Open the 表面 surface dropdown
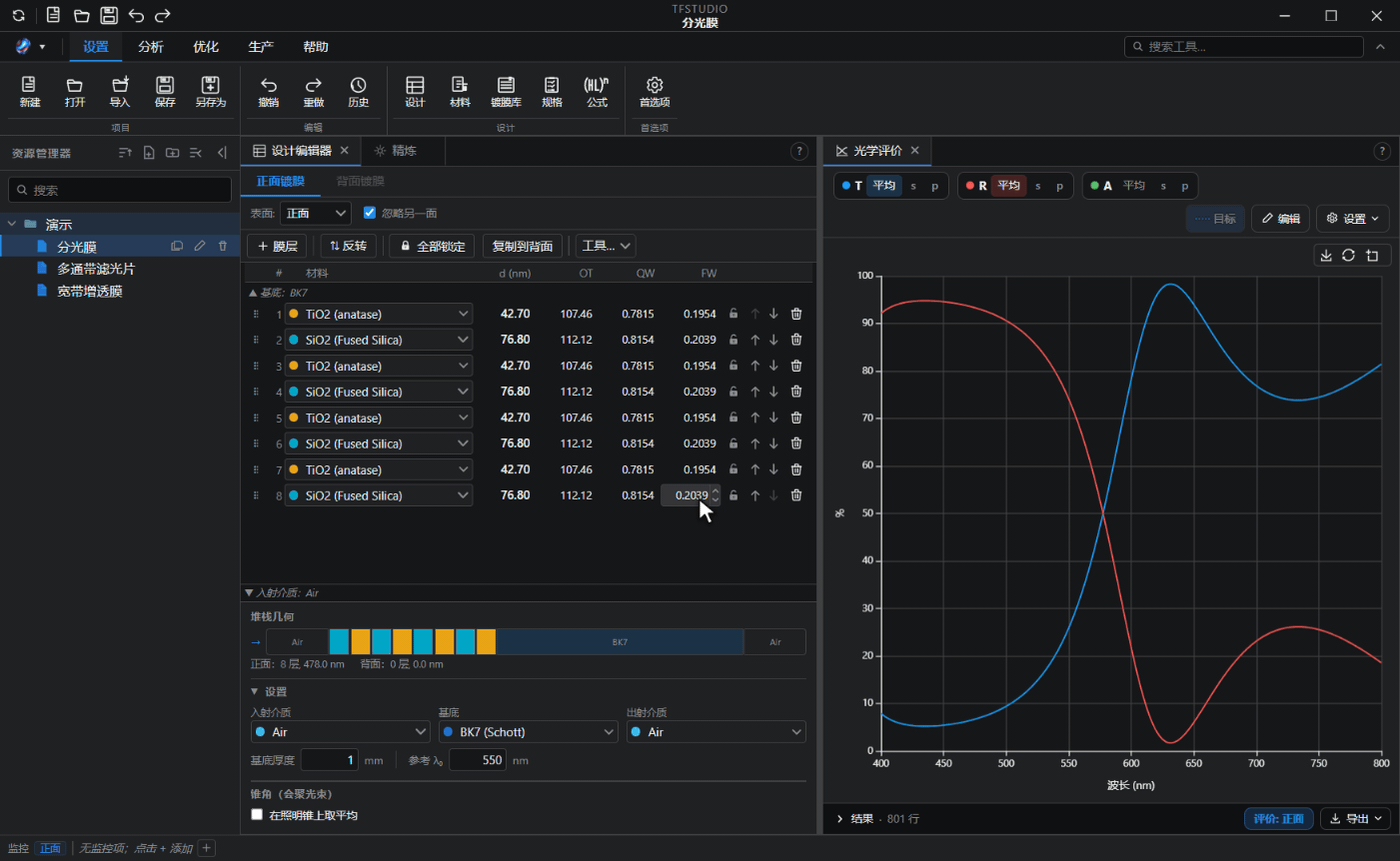This screenshot has width=1400, height=861. [x=315, y=213]
